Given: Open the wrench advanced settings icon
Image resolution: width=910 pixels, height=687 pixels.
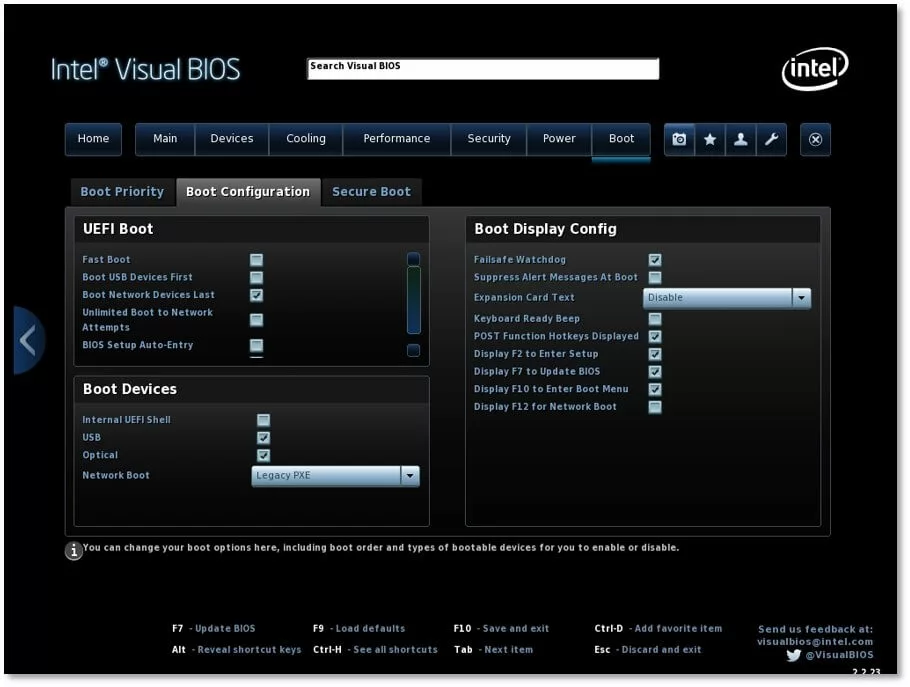Looking at the screenshot, I should coord(771,139).
